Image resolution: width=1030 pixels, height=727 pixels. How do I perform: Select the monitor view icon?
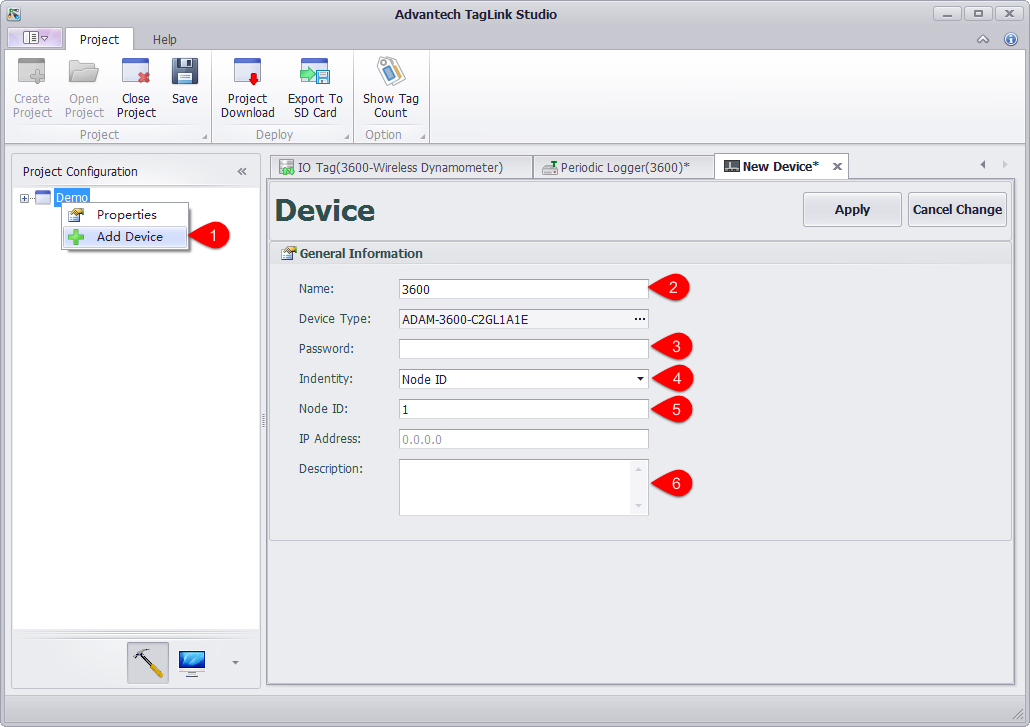coord(192,662)
